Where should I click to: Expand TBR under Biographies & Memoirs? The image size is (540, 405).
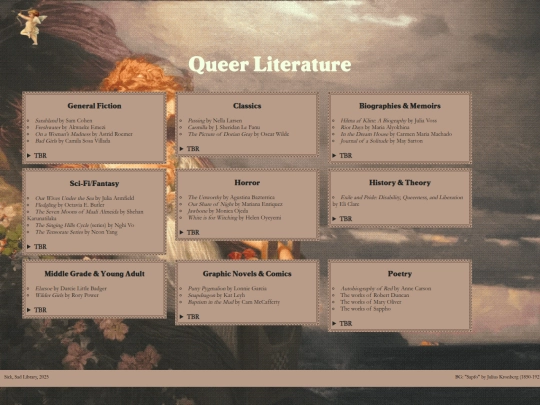coord(342,156)
